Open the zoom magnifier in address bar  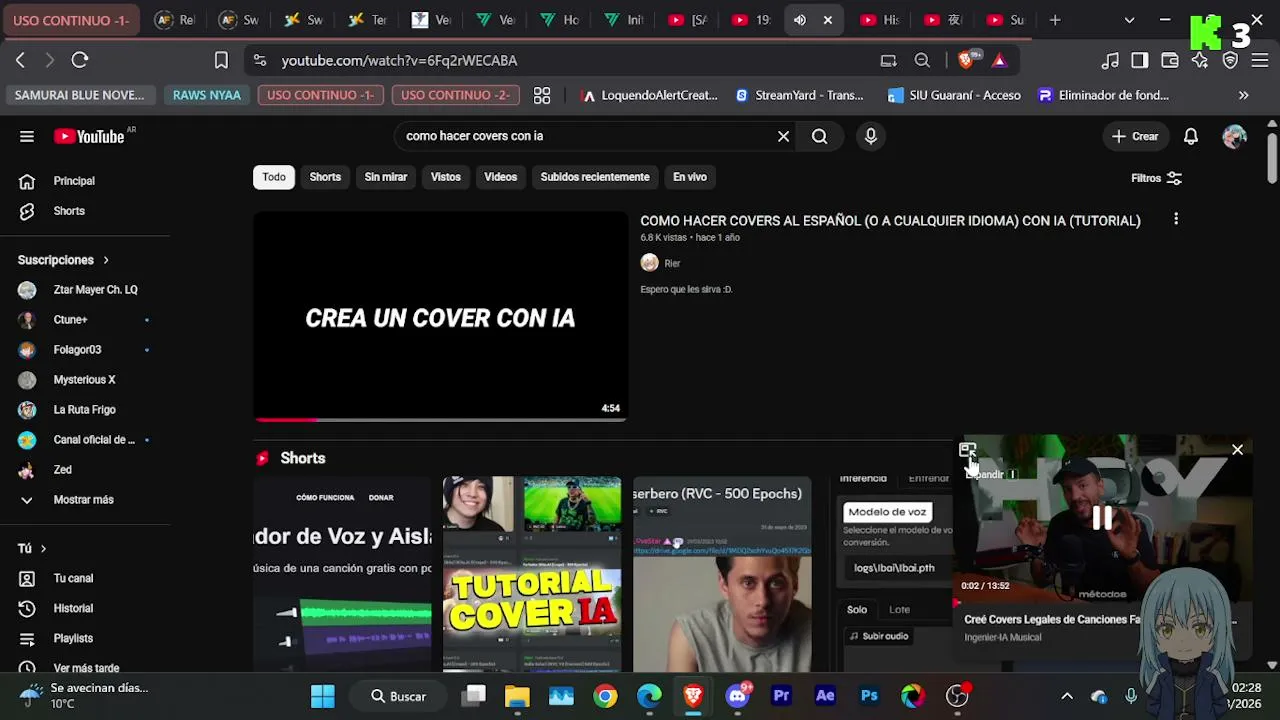pyautogui.click(x=922, y=60)
